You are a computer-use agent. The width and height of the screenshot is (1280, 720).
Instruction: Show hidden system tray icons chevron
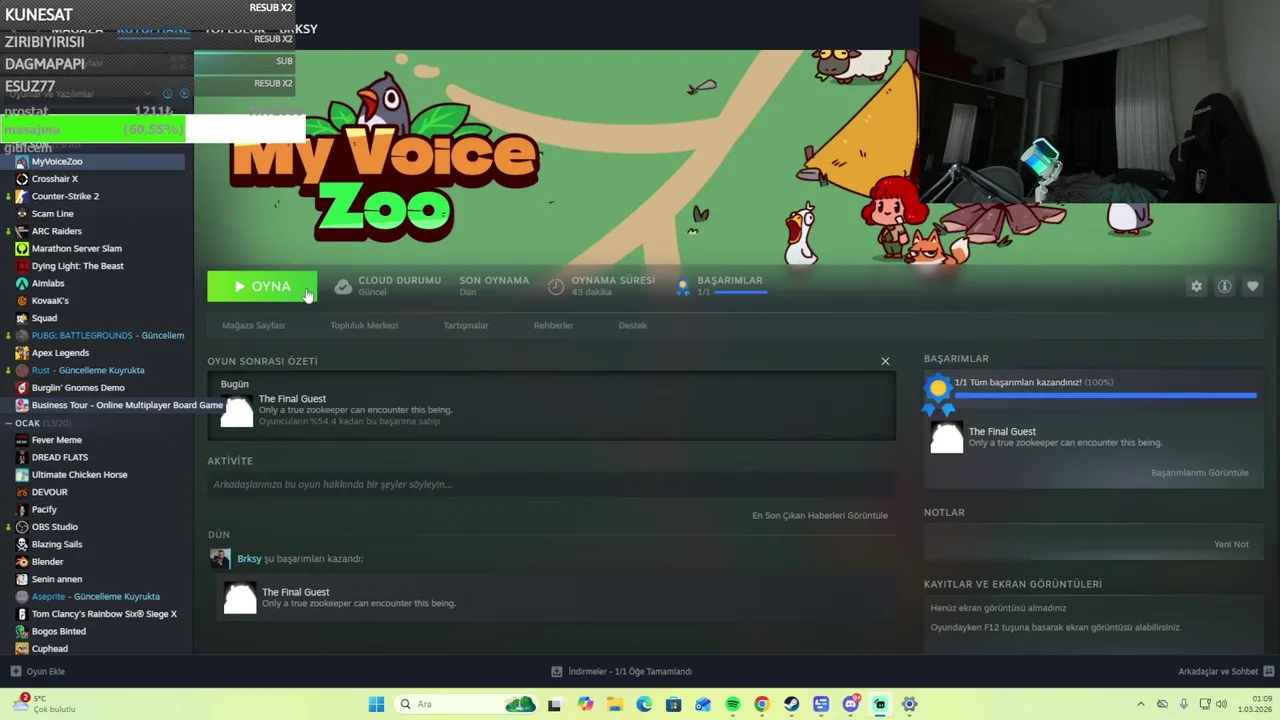click(x=1141, y=704)
